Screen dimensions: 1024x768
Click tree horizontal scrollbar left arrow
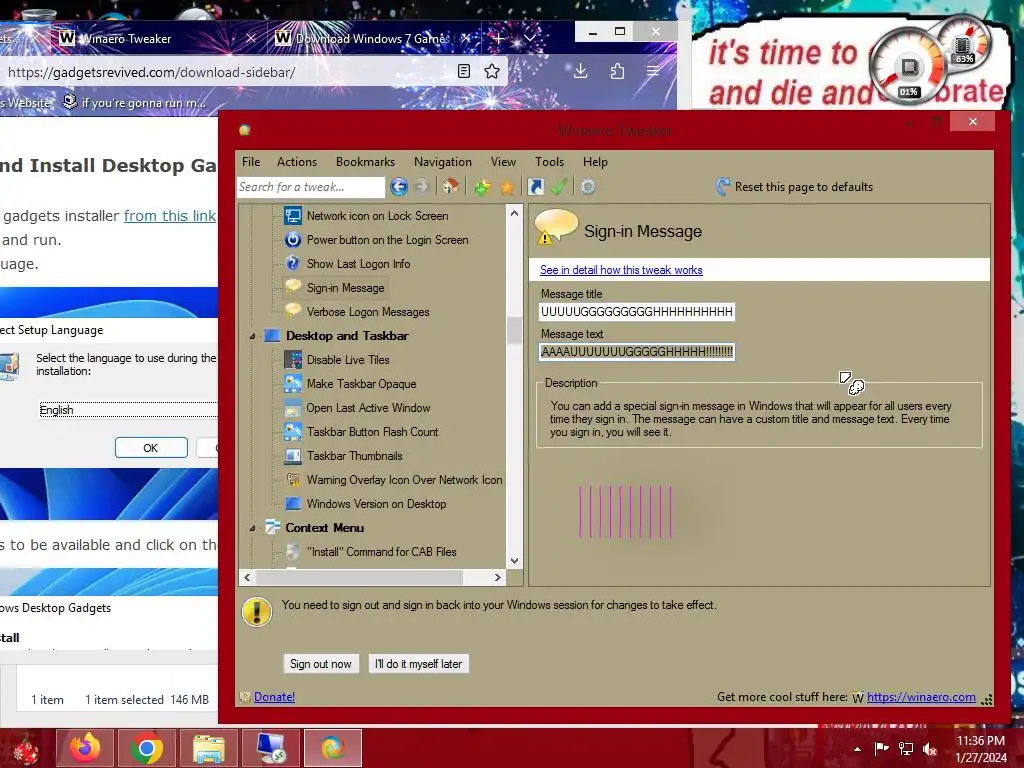click(x=247, y=577)
